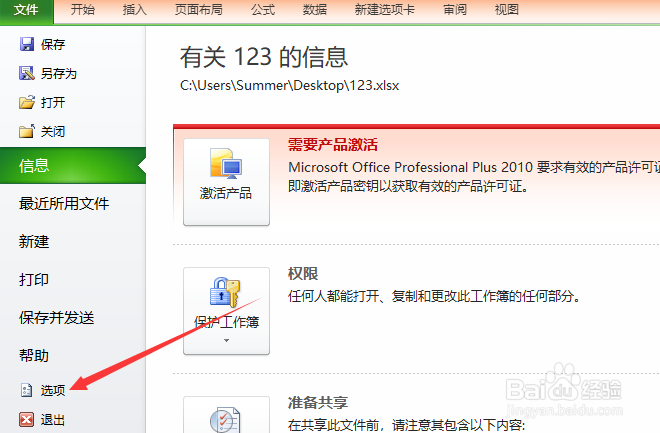Switch to the 开始 (Home) tab
The image size is (660, 433).
pos(82,10)
